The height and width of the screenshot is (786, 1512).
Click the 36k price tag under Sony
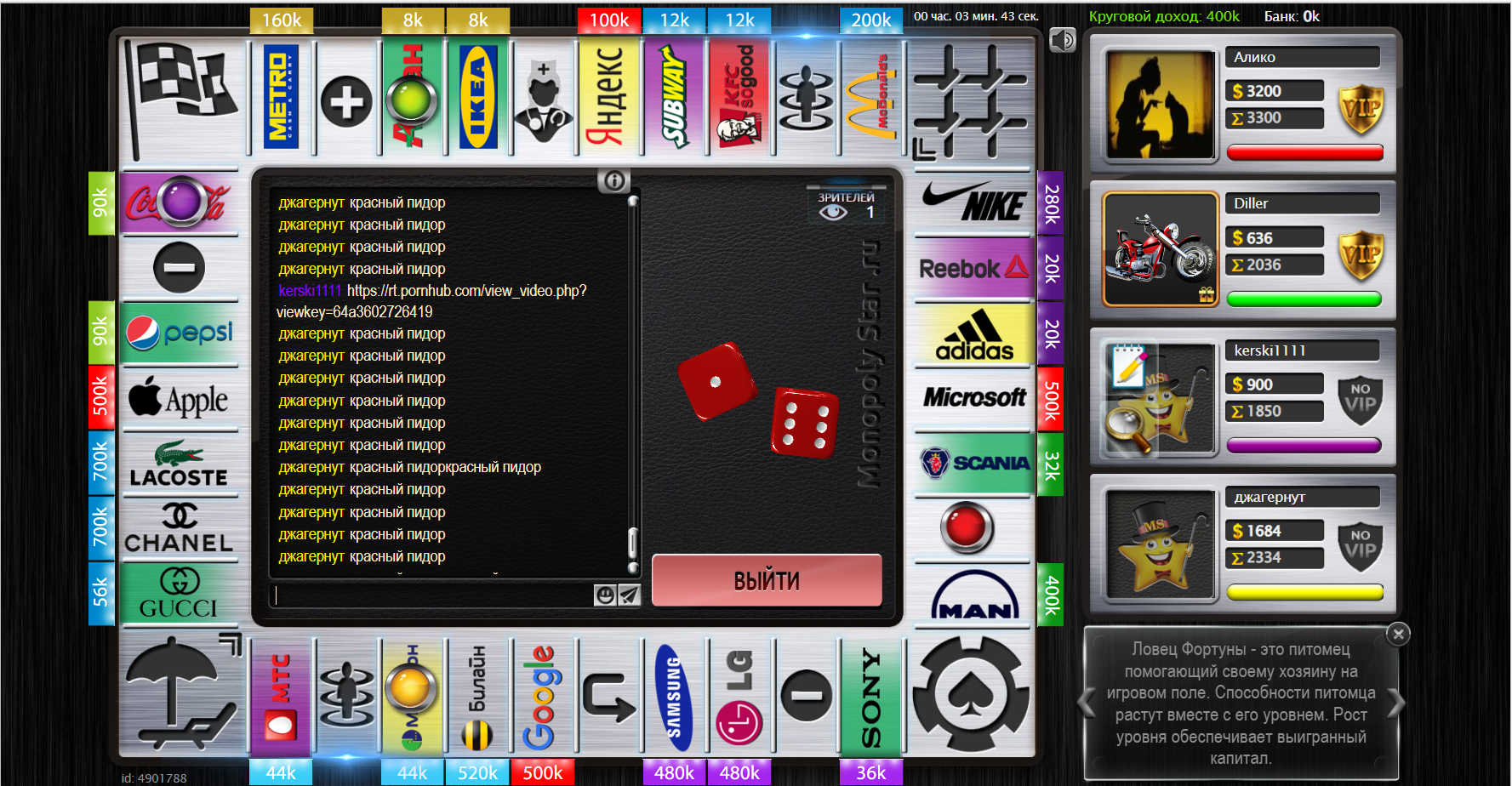[x=871, y=772]
